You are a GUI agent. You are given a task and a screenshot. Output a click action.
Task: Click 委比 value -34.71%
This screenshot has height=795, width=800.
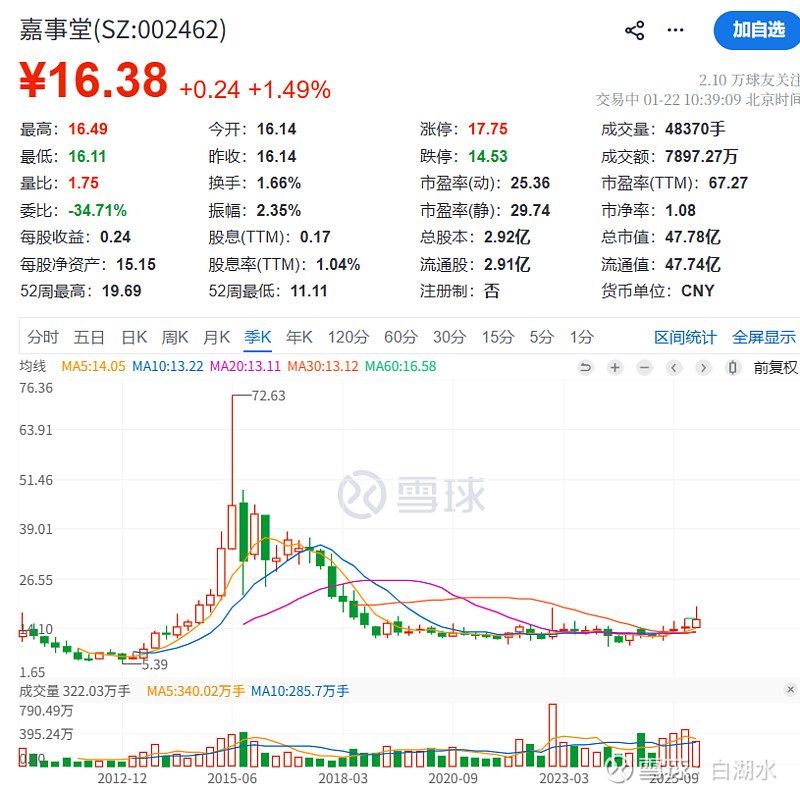coord(97,211)
